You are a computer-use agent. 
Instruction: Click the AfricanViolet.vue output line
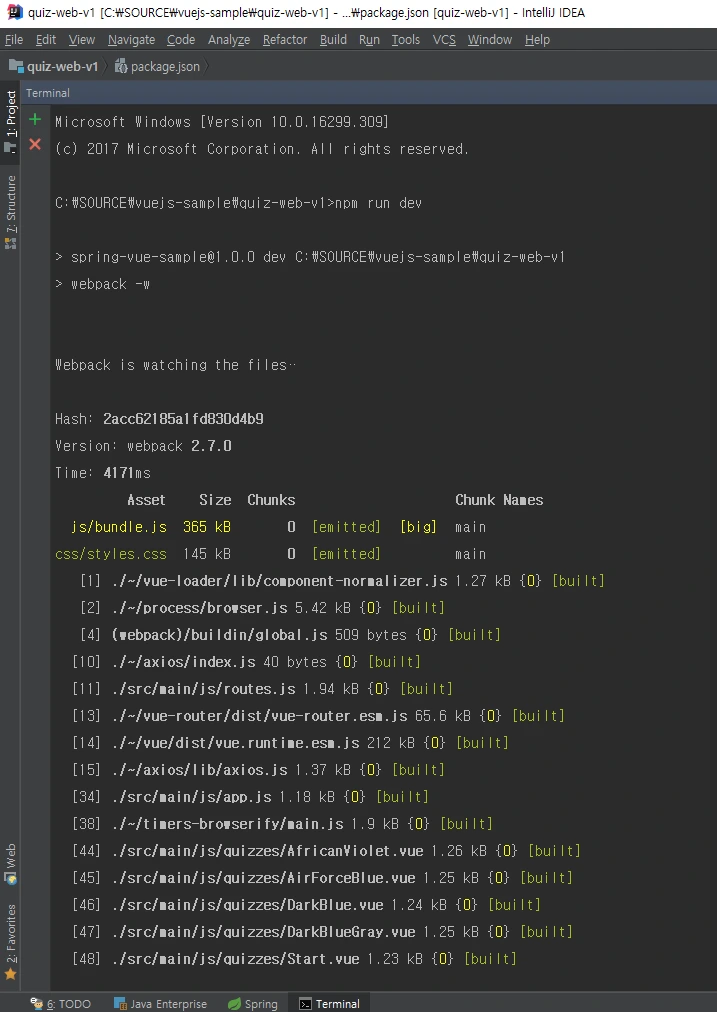[x=326, y=851]
